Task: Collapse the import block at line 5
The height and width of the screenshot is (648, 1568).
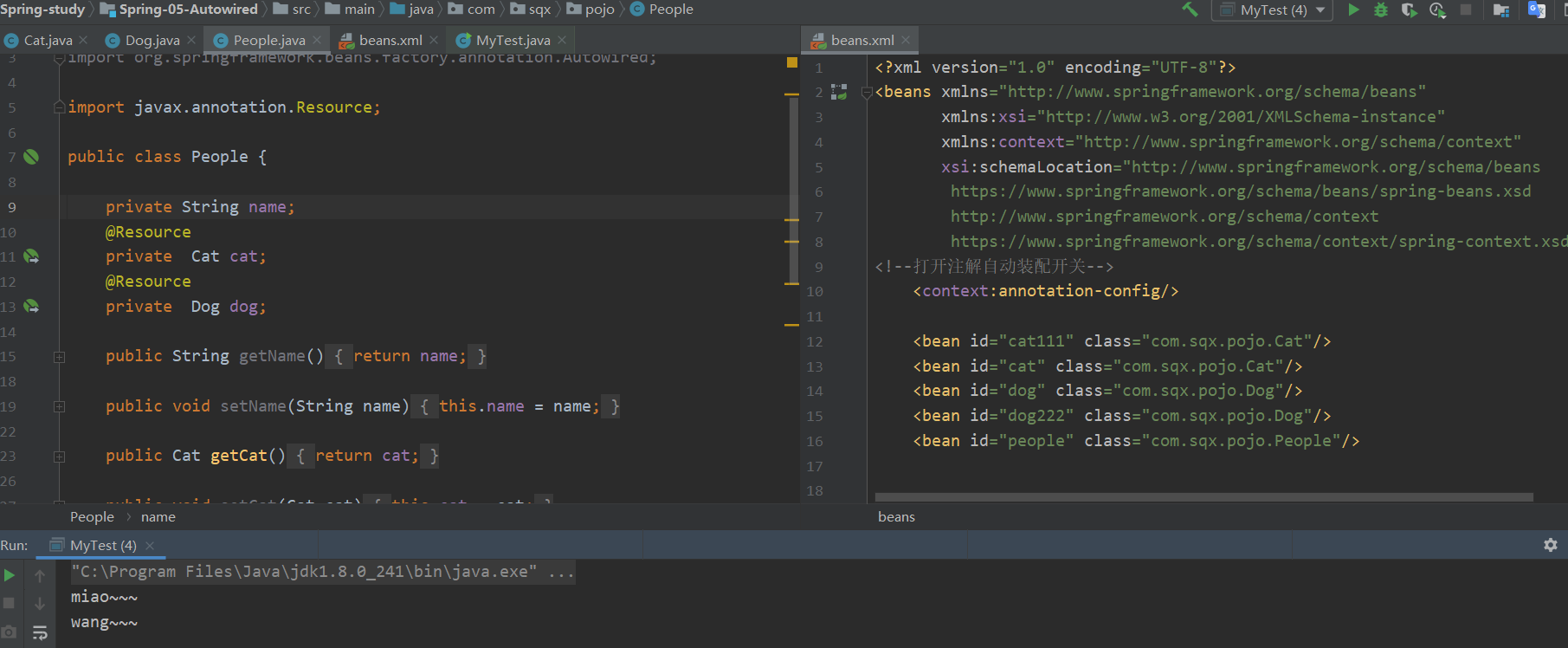Action: coord(59,107)
